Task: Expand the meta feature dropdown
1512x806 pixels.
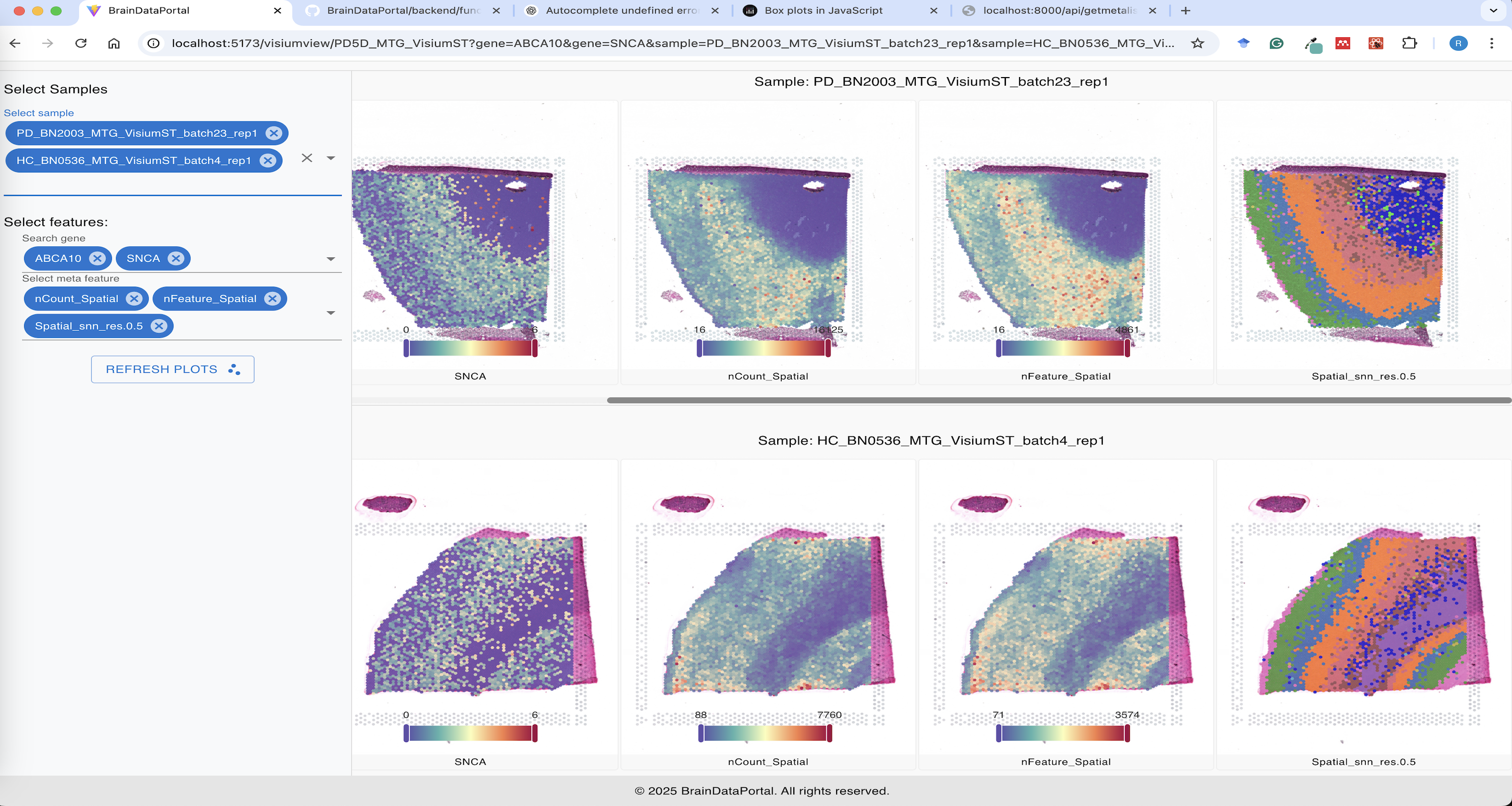Action: click(331, 313)
